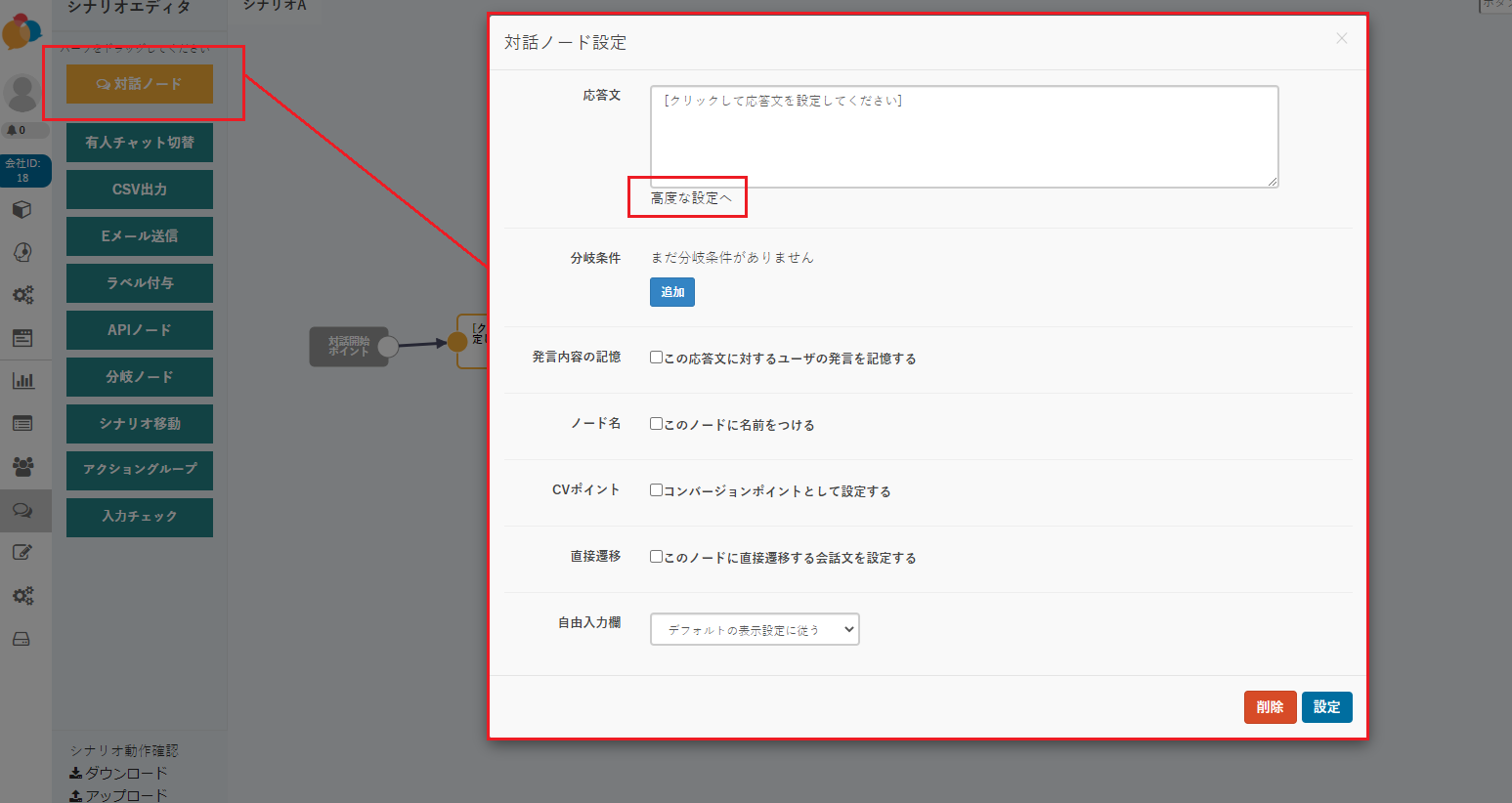The height and width of the screenshot is (803, 1512).
Task: Close the 対話ノード設定 dialog
Action: pyautogui.click(x=1342, y=38)
